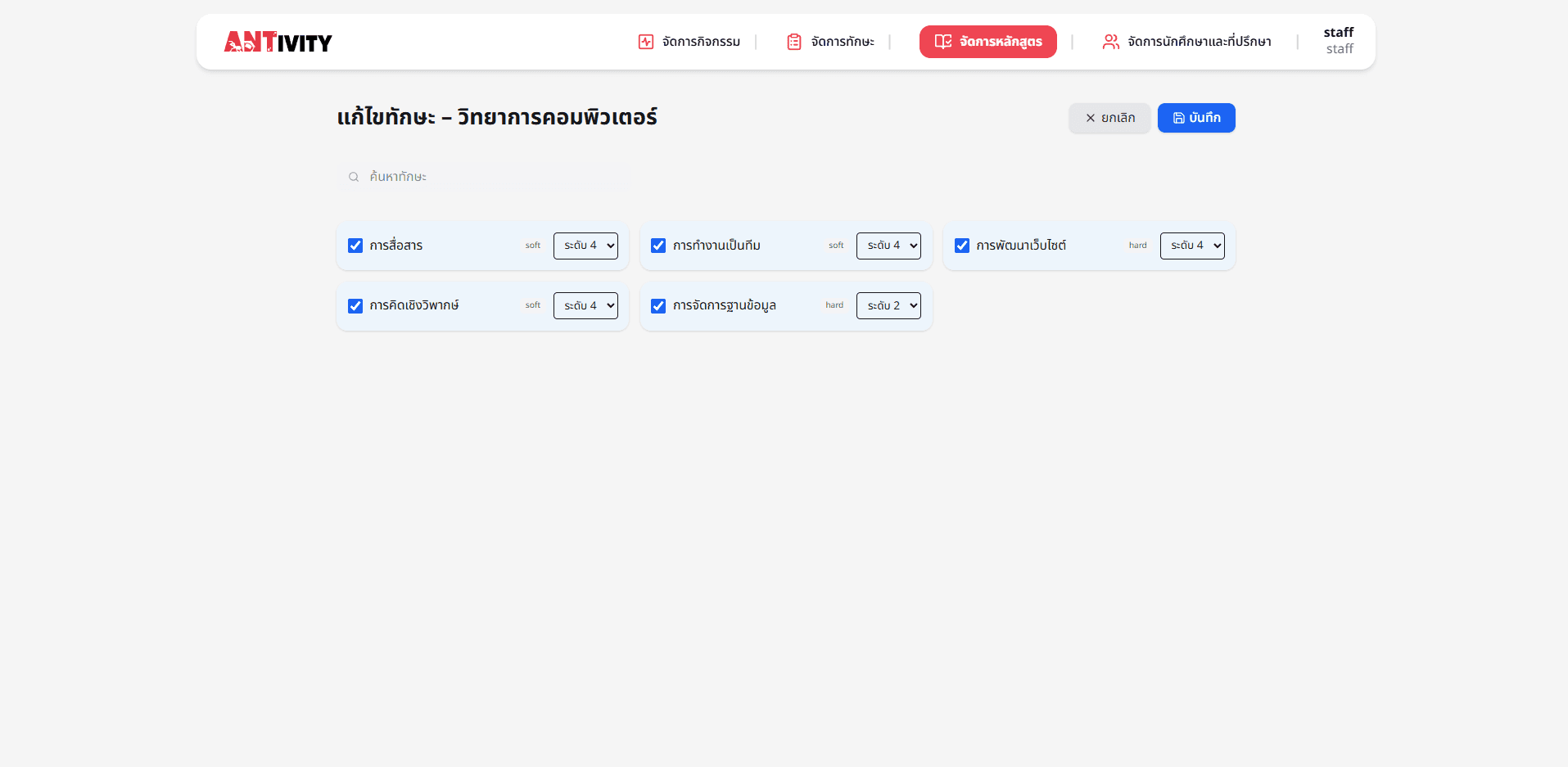The image size is (1568, 767).
Task: Open level dropdown for การสื่อสาร
Action: click(585, 246)
